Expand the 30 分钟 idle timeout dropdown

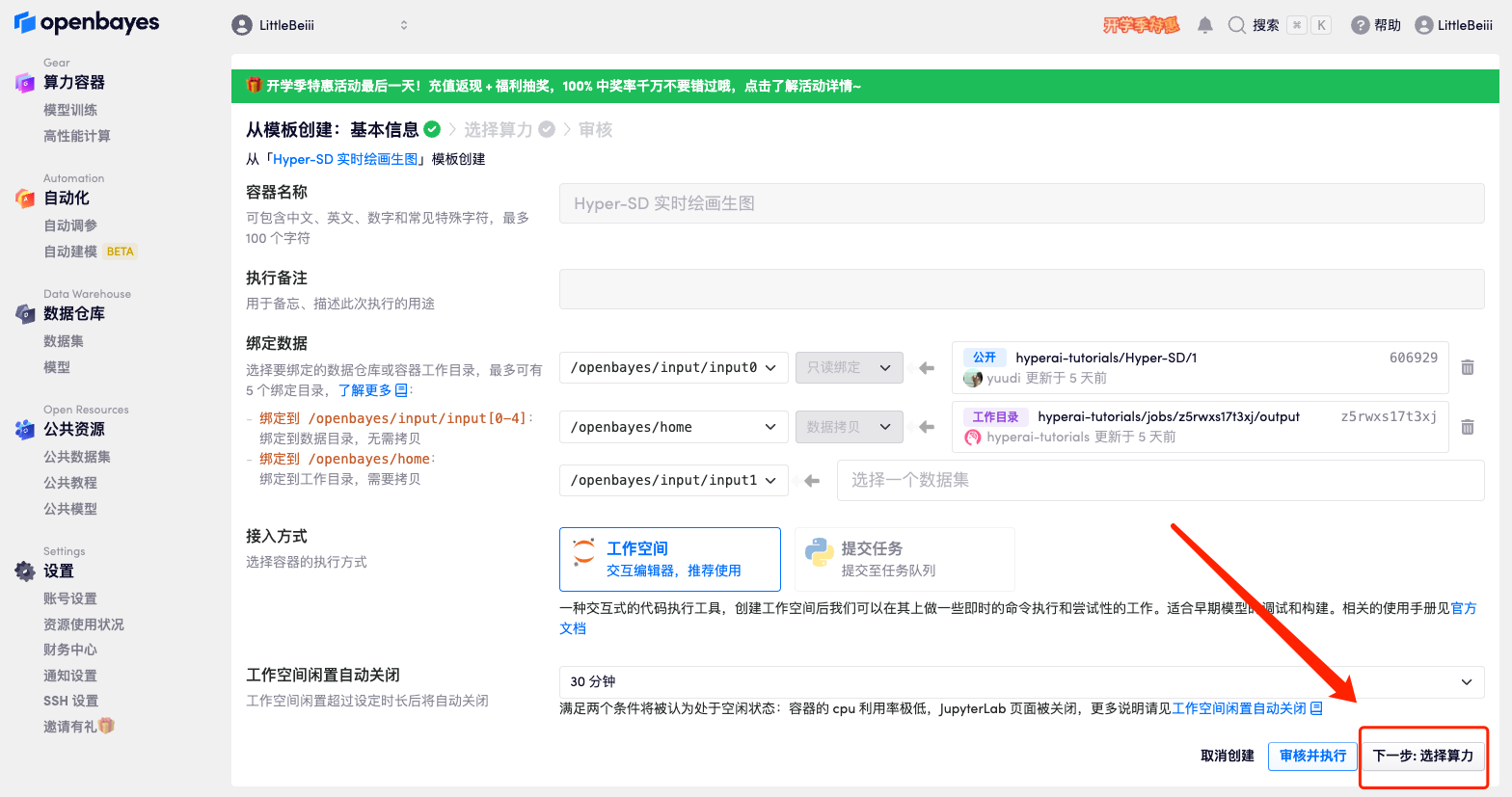(1021, 681)
